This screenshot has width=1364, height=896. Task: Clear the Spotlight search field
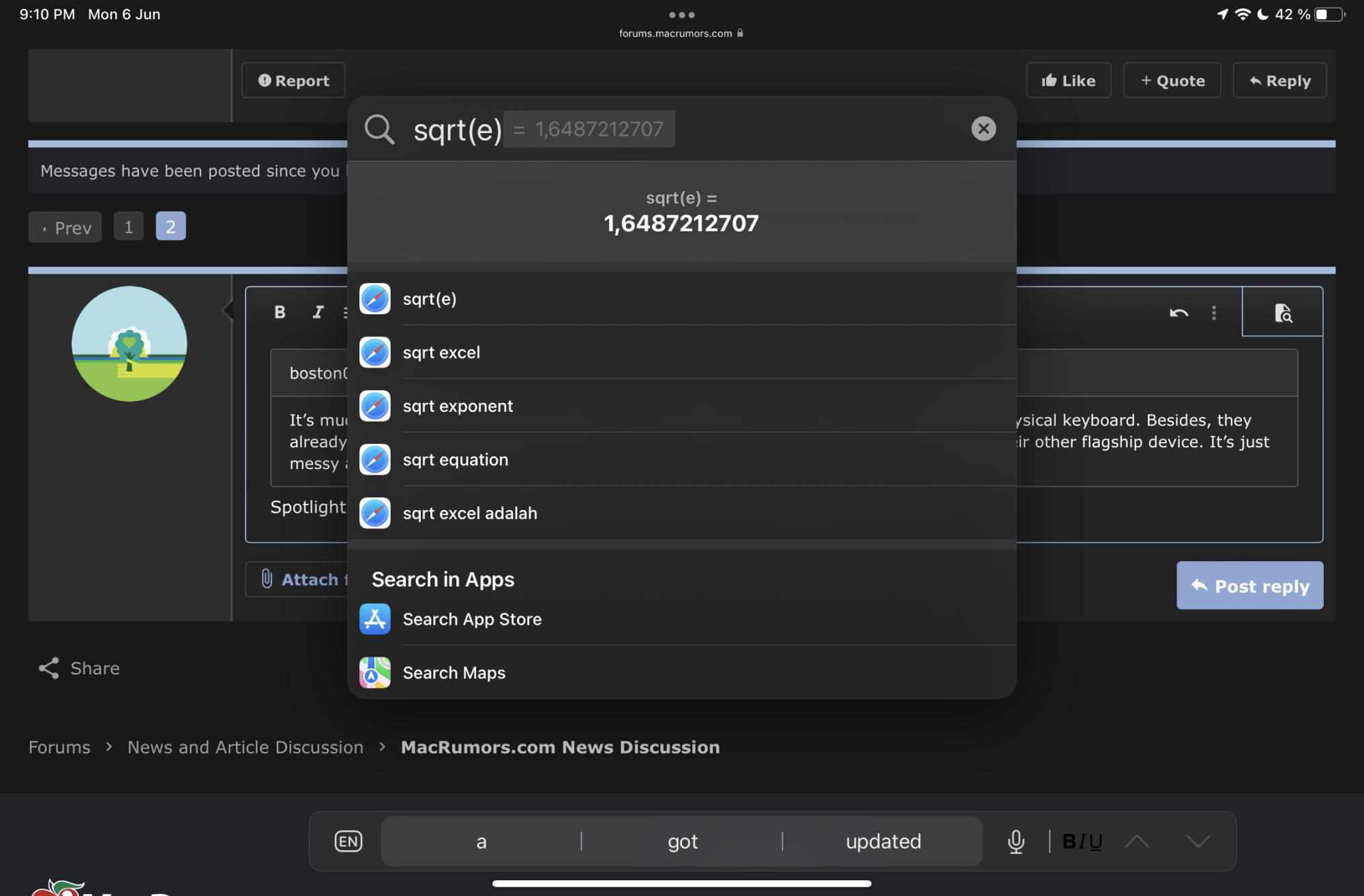983,129
